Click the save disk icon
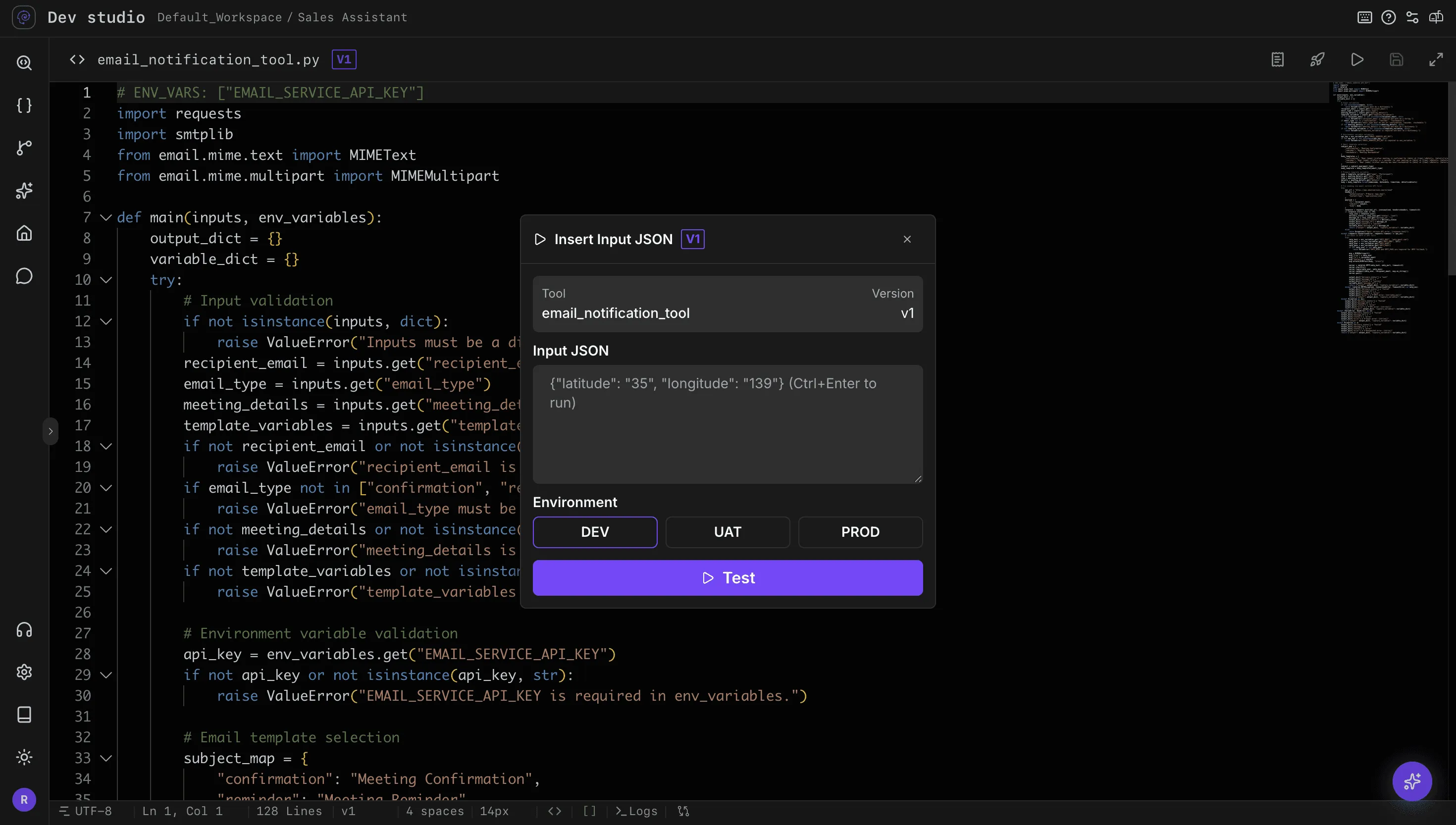1456x825 pixels. click(1397, 59)
